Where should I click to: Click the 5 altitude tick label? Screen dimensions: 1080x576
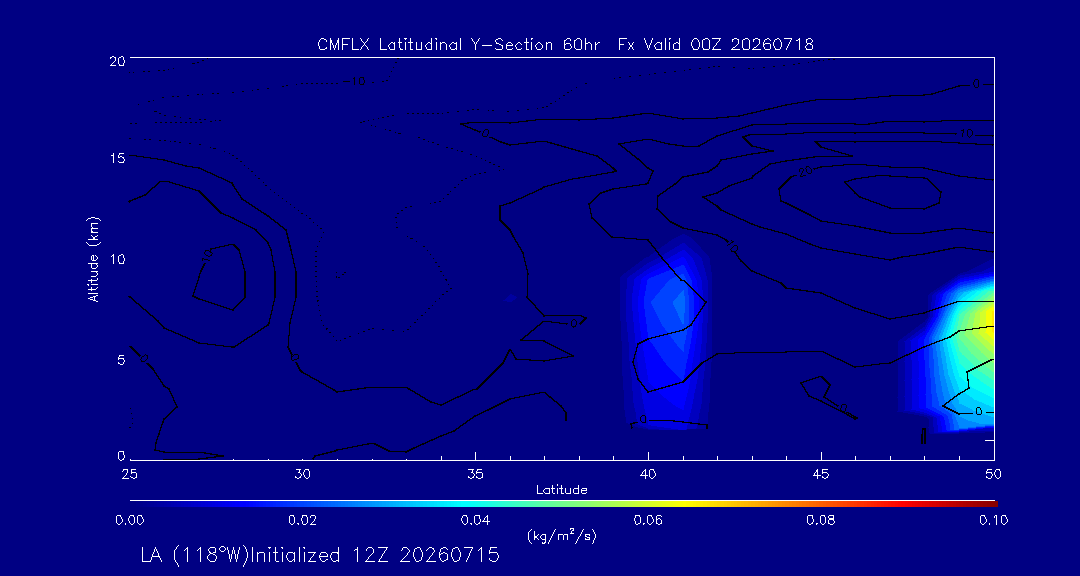121,360
